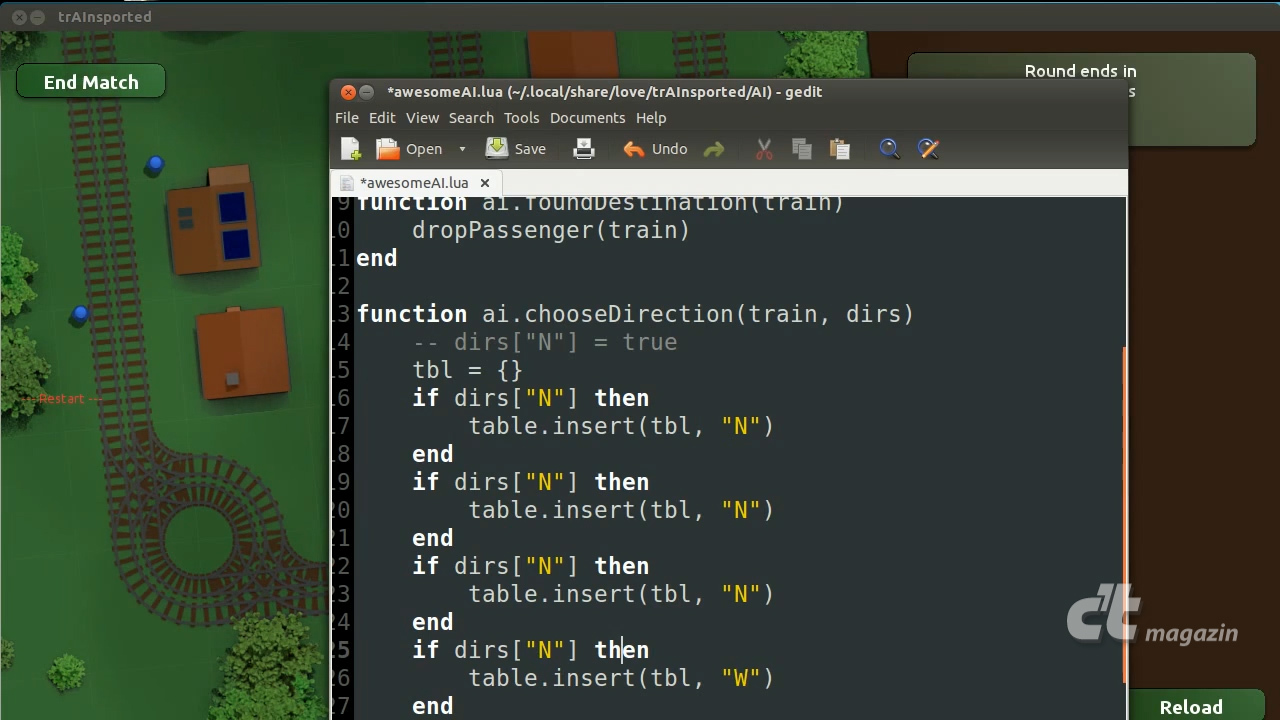Click the Redo arrow icon
Image resolution: width=1280 pixels, height=720 pixels.
tap(713, 149)
